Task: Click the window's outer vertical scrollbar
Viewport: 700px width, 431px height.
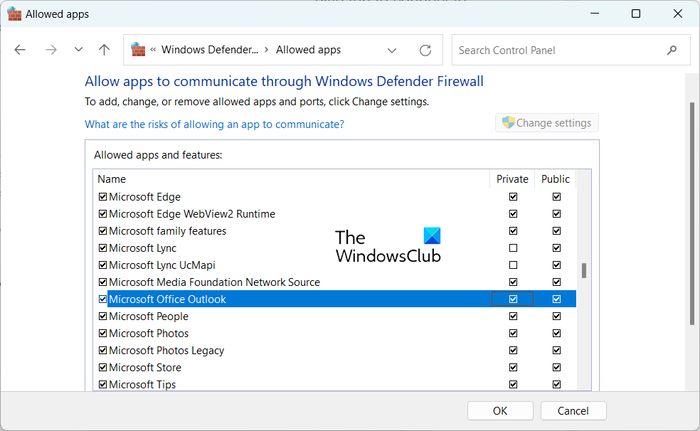Action: [x=692, y=213]
